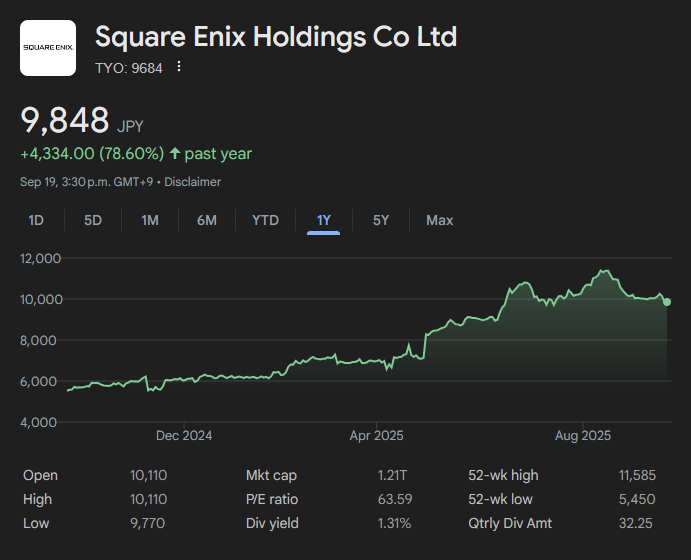
Task: Click the 4,000 y-axis label
Action: (x=39, y=423)
